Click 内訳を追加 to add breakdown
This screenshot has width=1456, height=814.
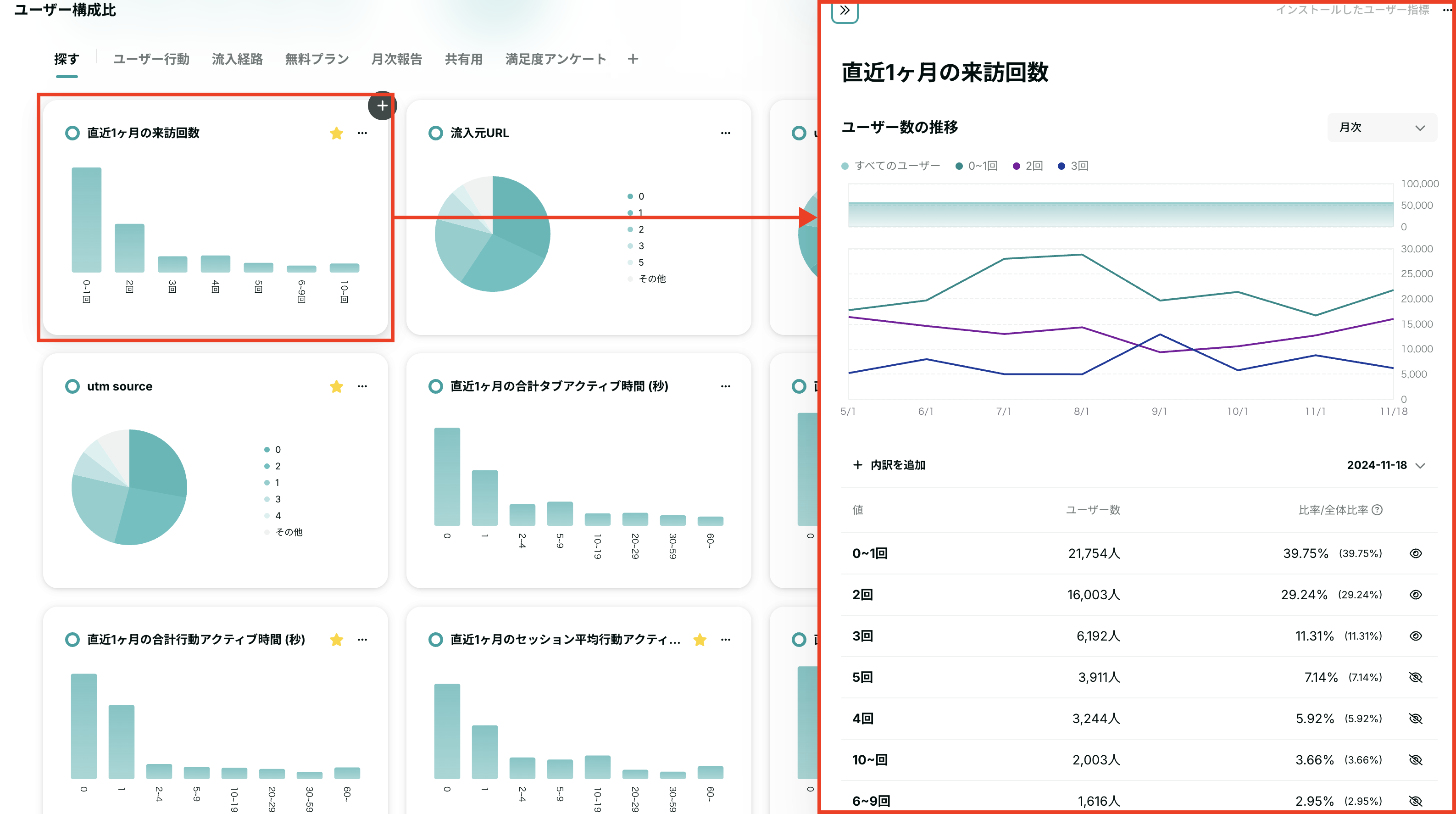[889, 465]
